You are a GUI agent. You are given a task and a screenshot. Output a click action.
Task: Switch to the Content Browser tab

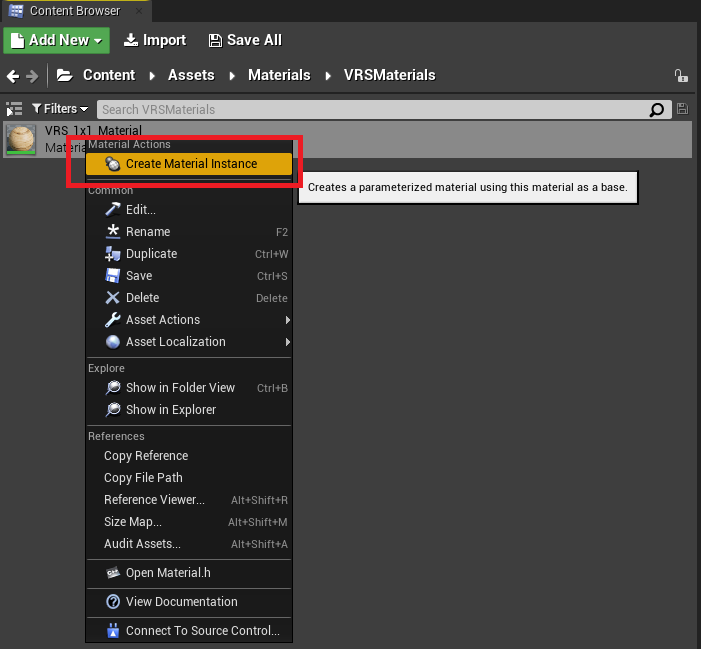75,11
